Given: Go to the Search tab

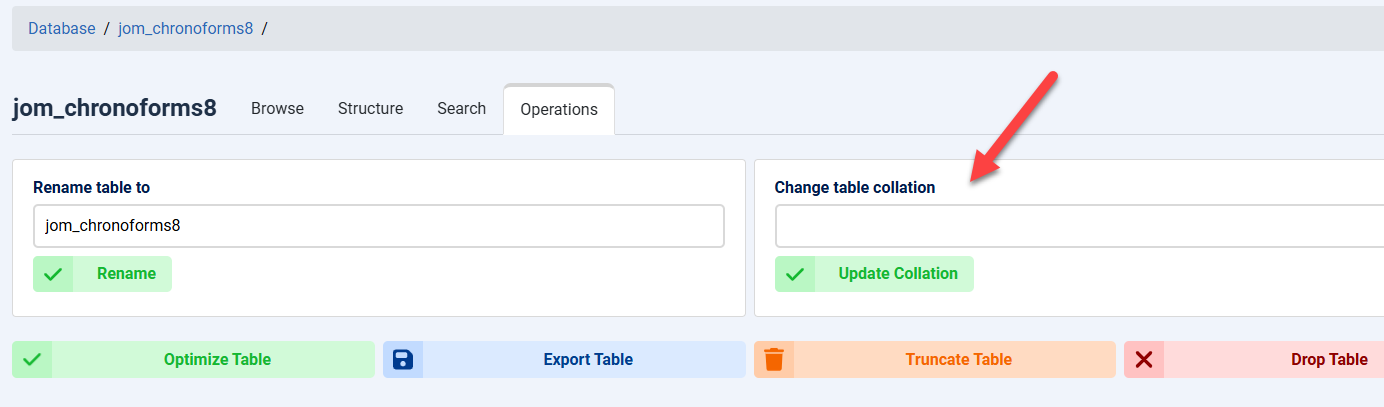Looking at the screenshot, I should point(461,108).
